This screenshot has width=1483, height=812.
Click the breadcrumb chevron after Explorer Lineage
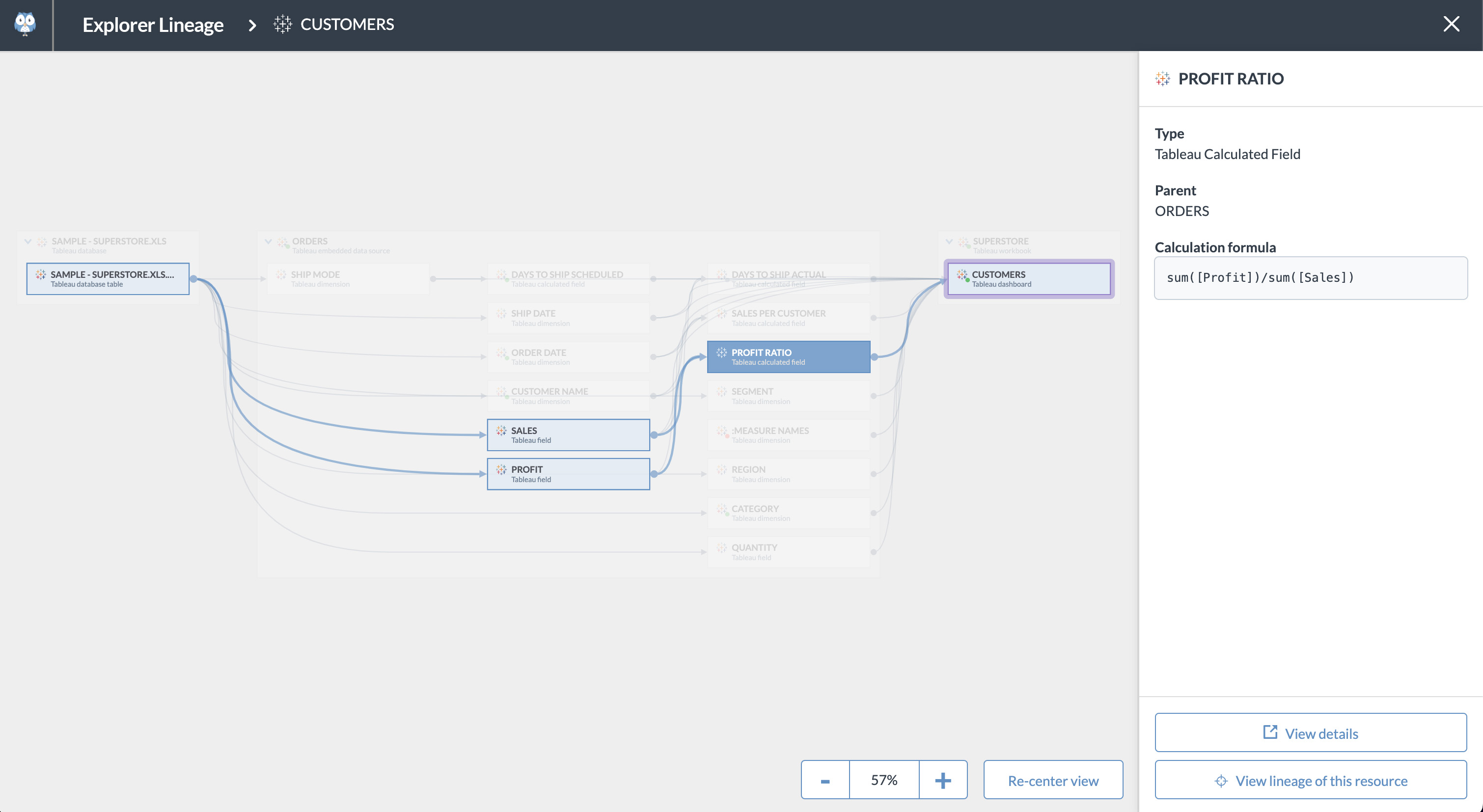click(x=251, y=25)
